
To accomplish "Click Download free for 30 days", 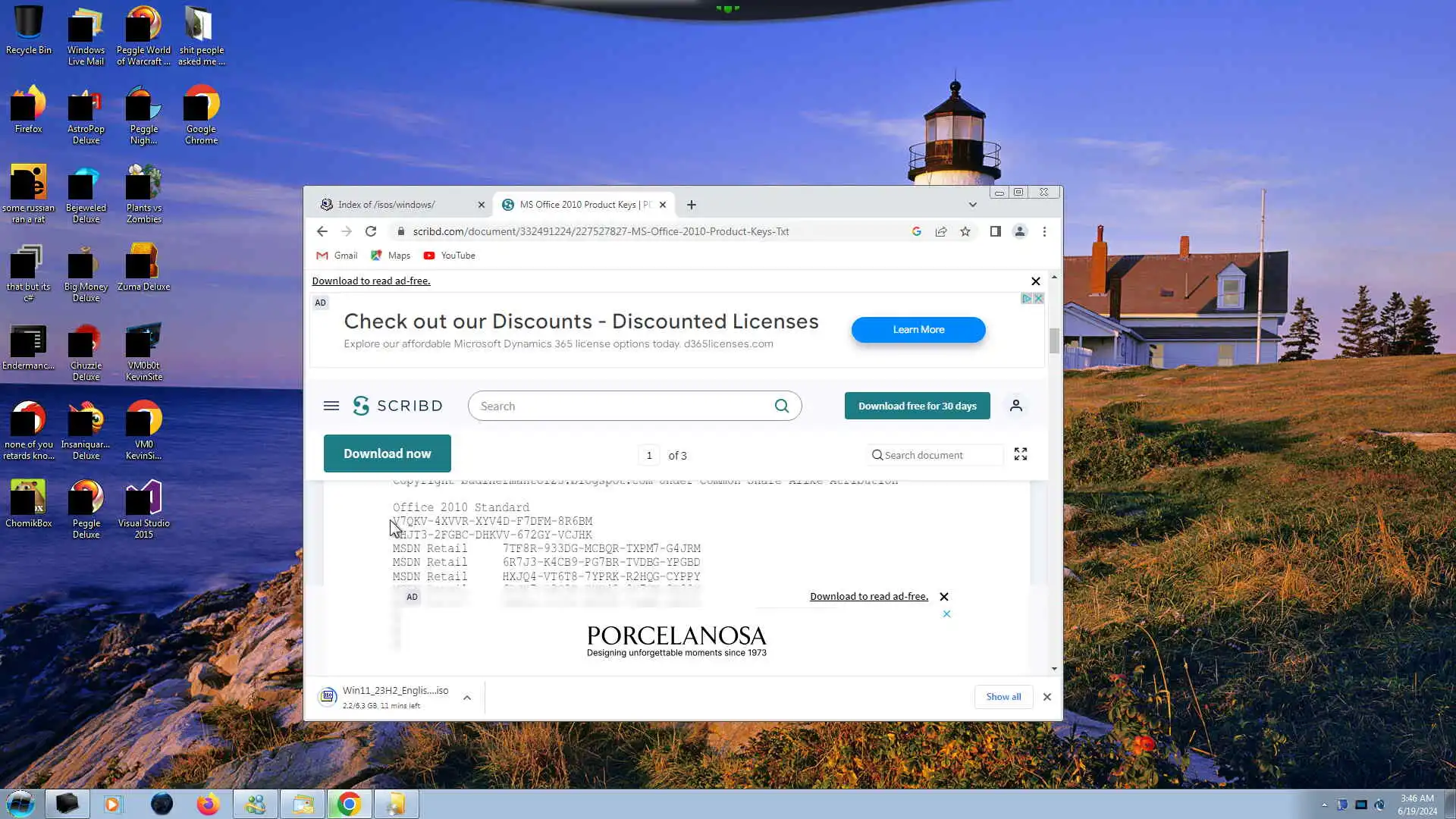I will (x=917, y=406).
